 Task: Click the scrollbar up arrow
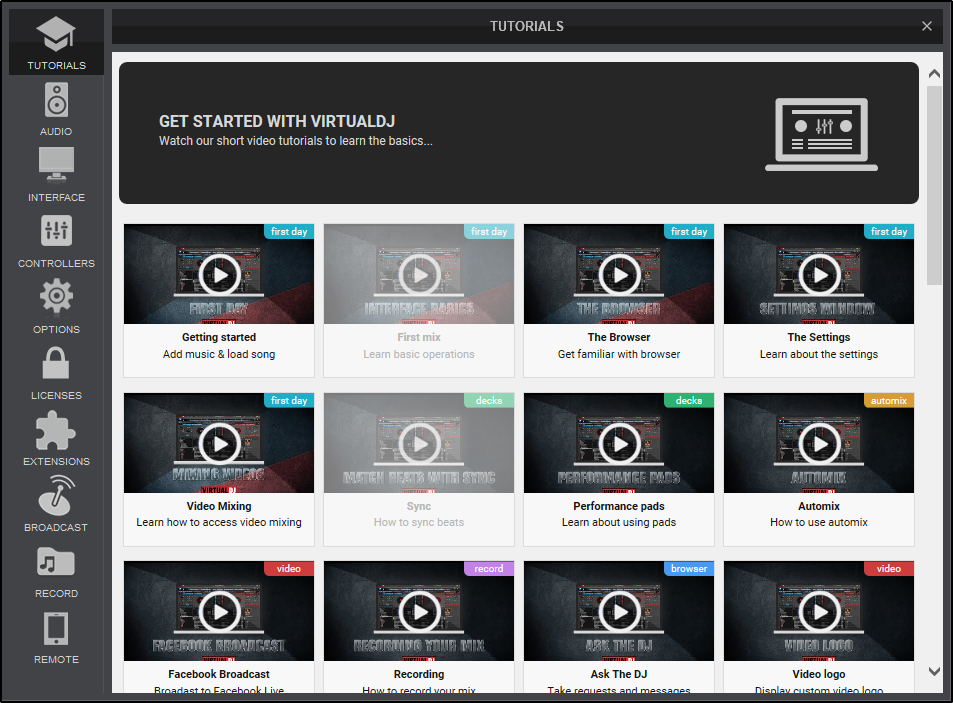[934, 74]
